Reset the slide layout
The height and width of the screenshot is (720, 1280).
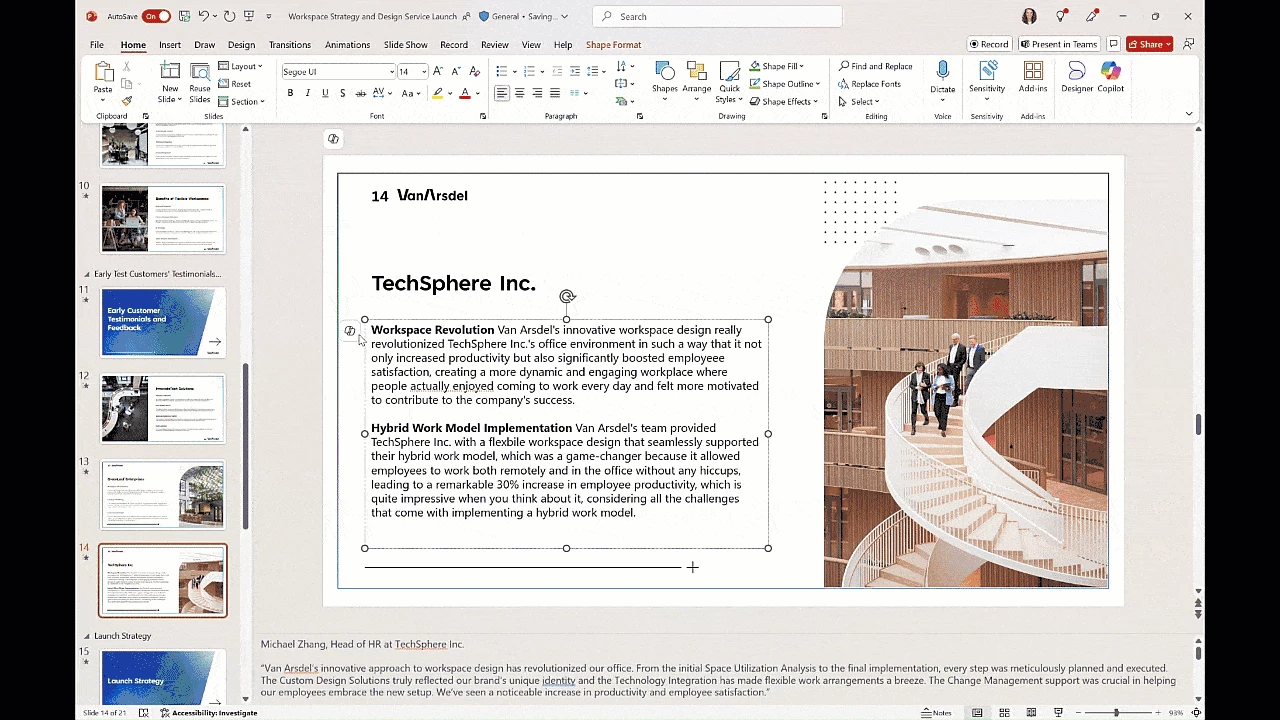tap(235, 84)
